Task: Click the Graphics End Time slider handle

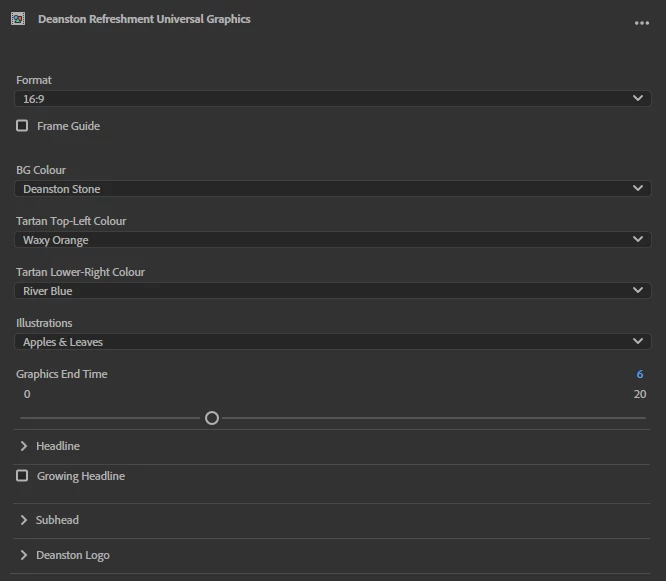Action: click(212, 418)
